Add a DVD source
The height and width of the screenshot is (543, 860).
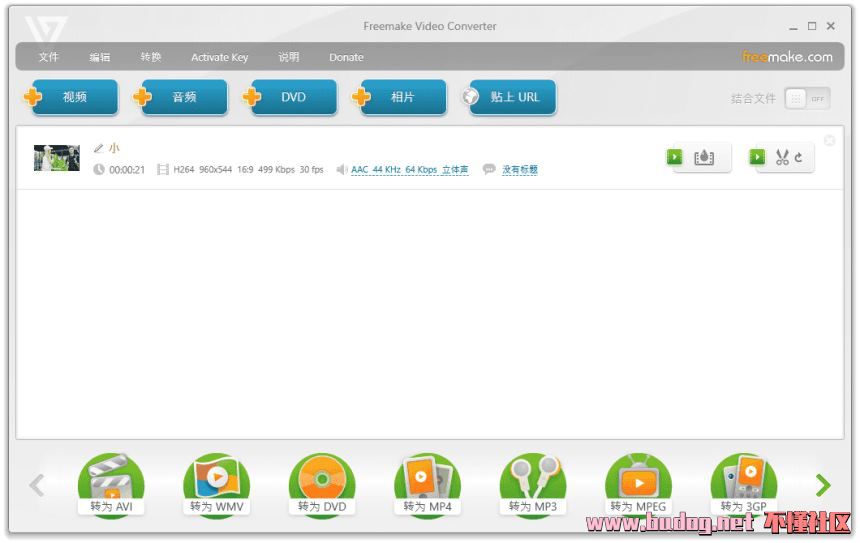(x=291, y=97)
